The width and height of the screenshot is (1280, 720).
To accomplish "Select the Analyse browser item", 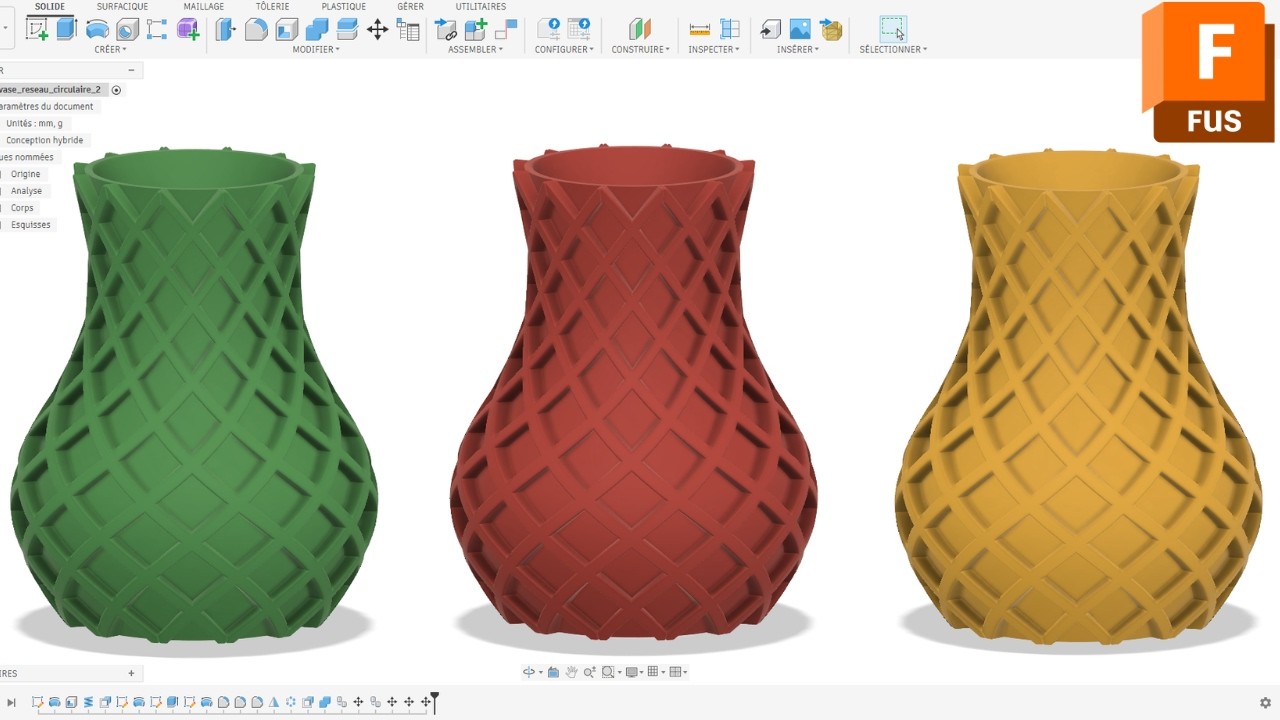I will [27, 191].
